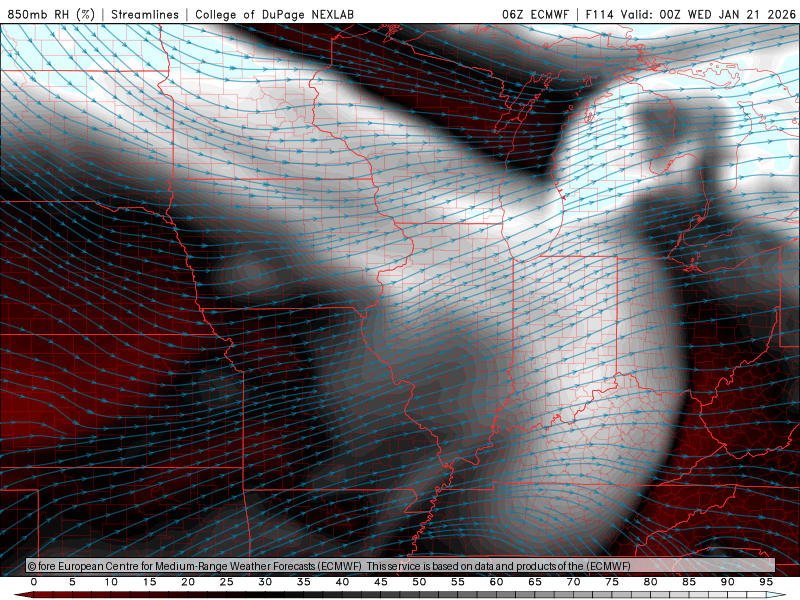Image resolution: width=800 pixels, height=600 pixels.
Task: Select the "10" color scale label
Action: [x=111, y=582]
